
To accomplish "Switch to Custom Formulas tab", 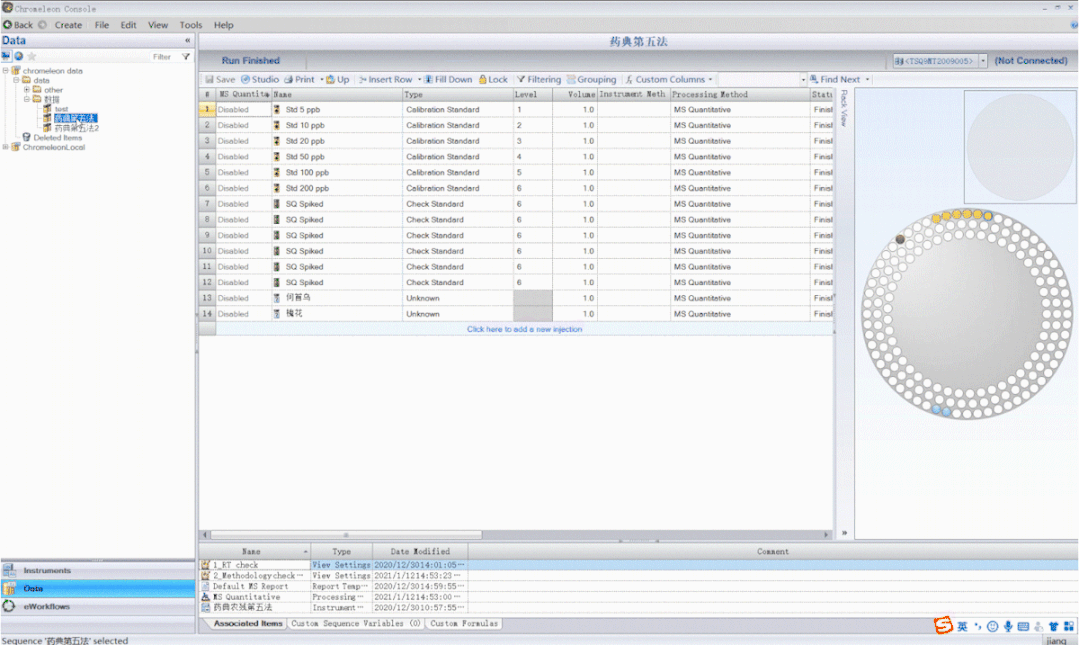I will (x=465, y=623).
